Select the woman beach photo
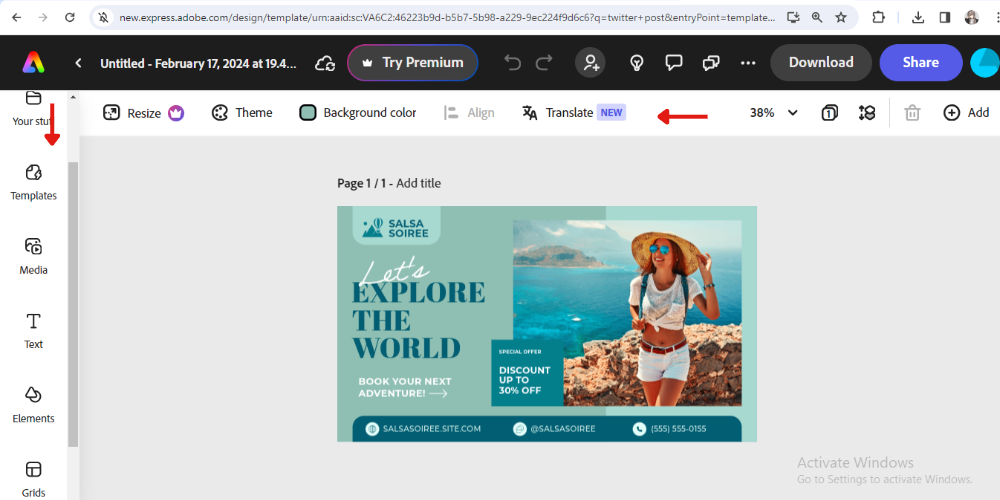Viewport: 1000px width, 500px height. [x=627, y=313]
